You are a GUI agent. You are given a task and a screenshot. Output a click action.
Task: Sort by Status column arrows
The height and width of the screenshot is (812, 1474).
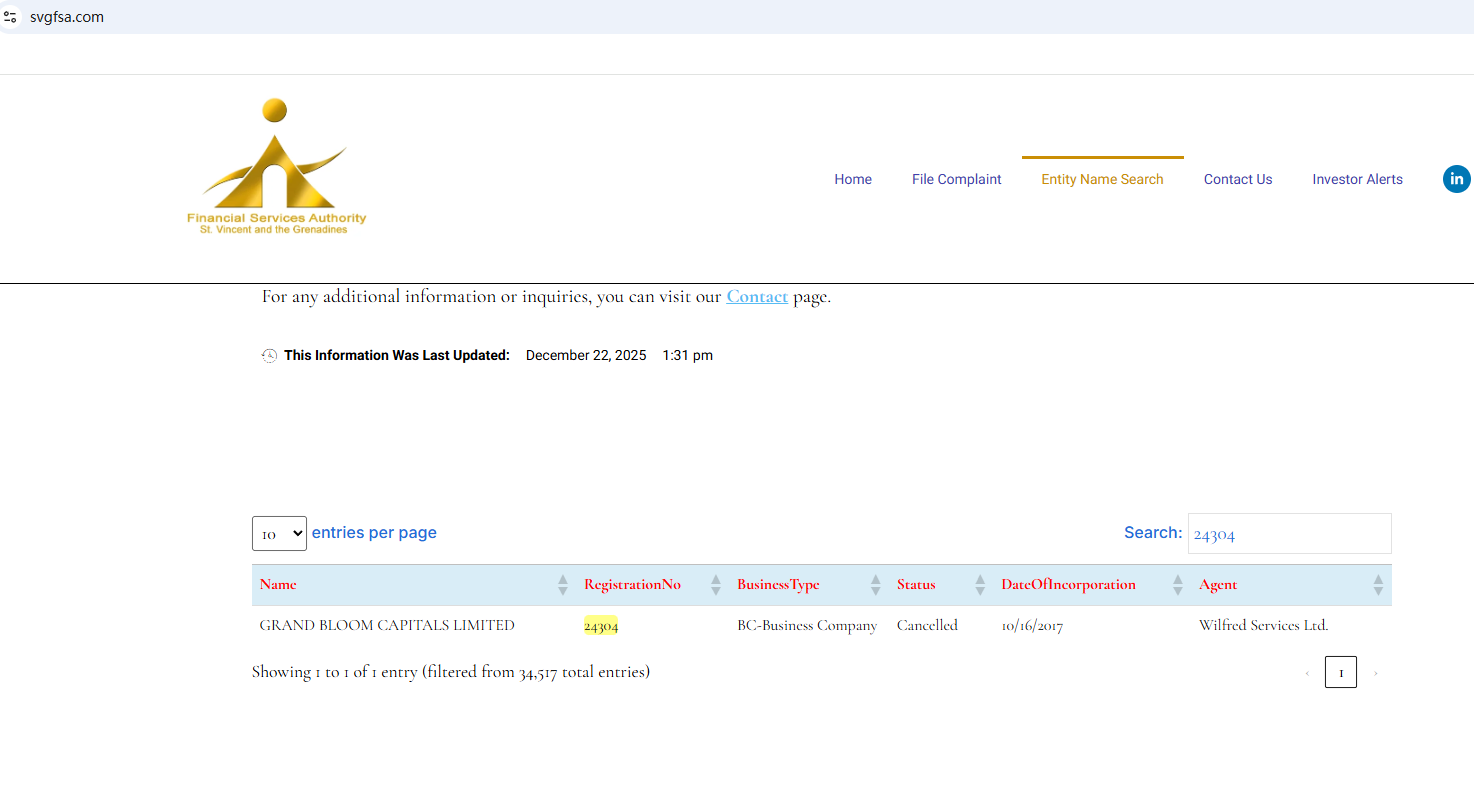pos(980,585)
